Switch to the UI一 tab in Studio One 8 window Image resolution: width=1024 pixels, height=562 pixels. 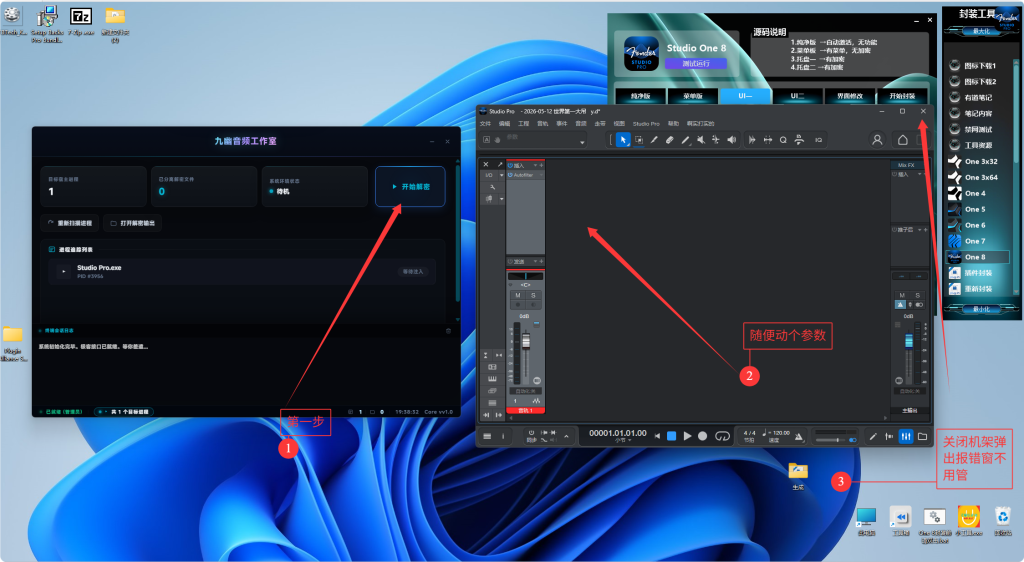click(745, 96)
